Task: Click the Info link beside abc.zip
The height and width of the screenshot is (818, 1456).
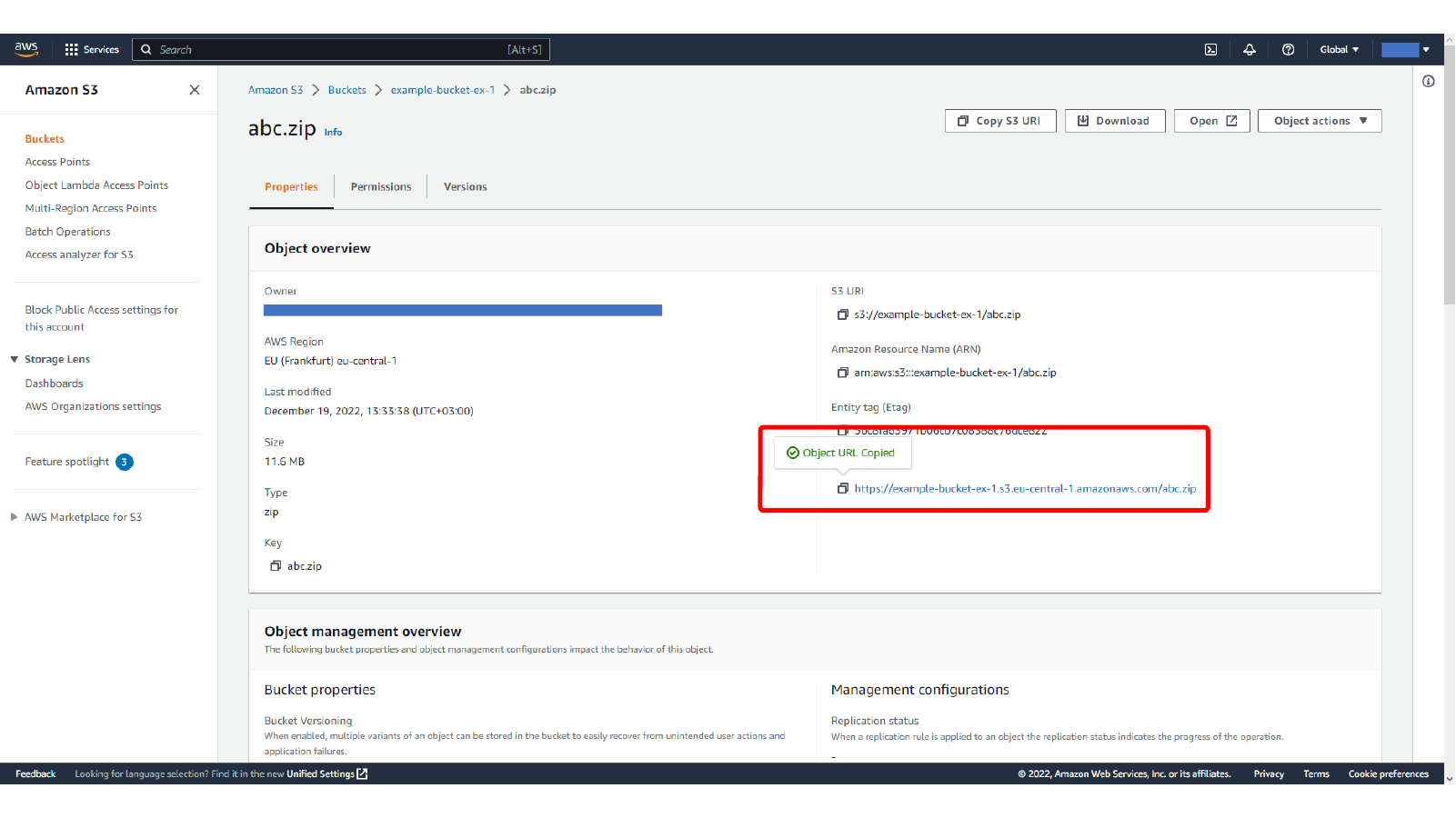Action: tap(334, 133)
